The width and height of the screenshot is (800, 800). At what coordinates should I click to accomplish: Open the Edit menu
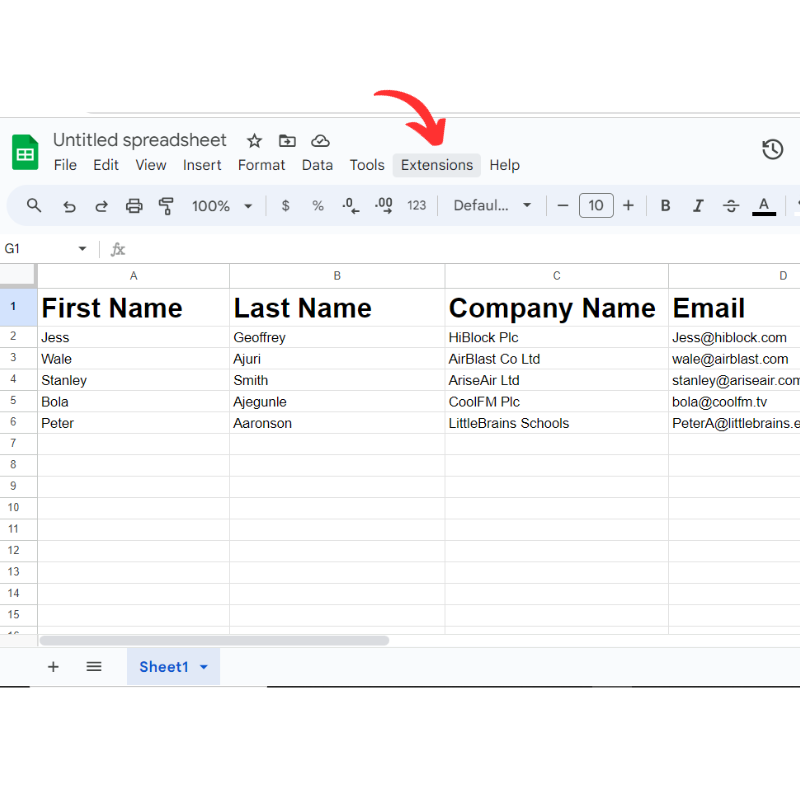pos(106,165)
